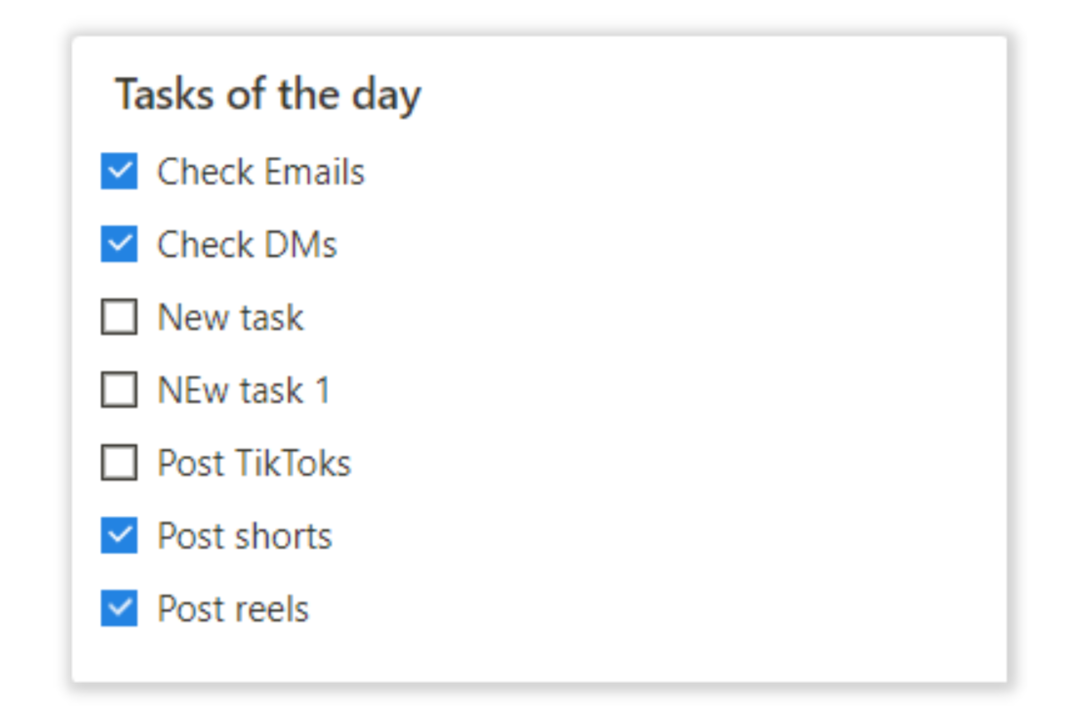The image size is (1080, 720).
Task: Click the word day in the heading
Action: pos(386,96)
